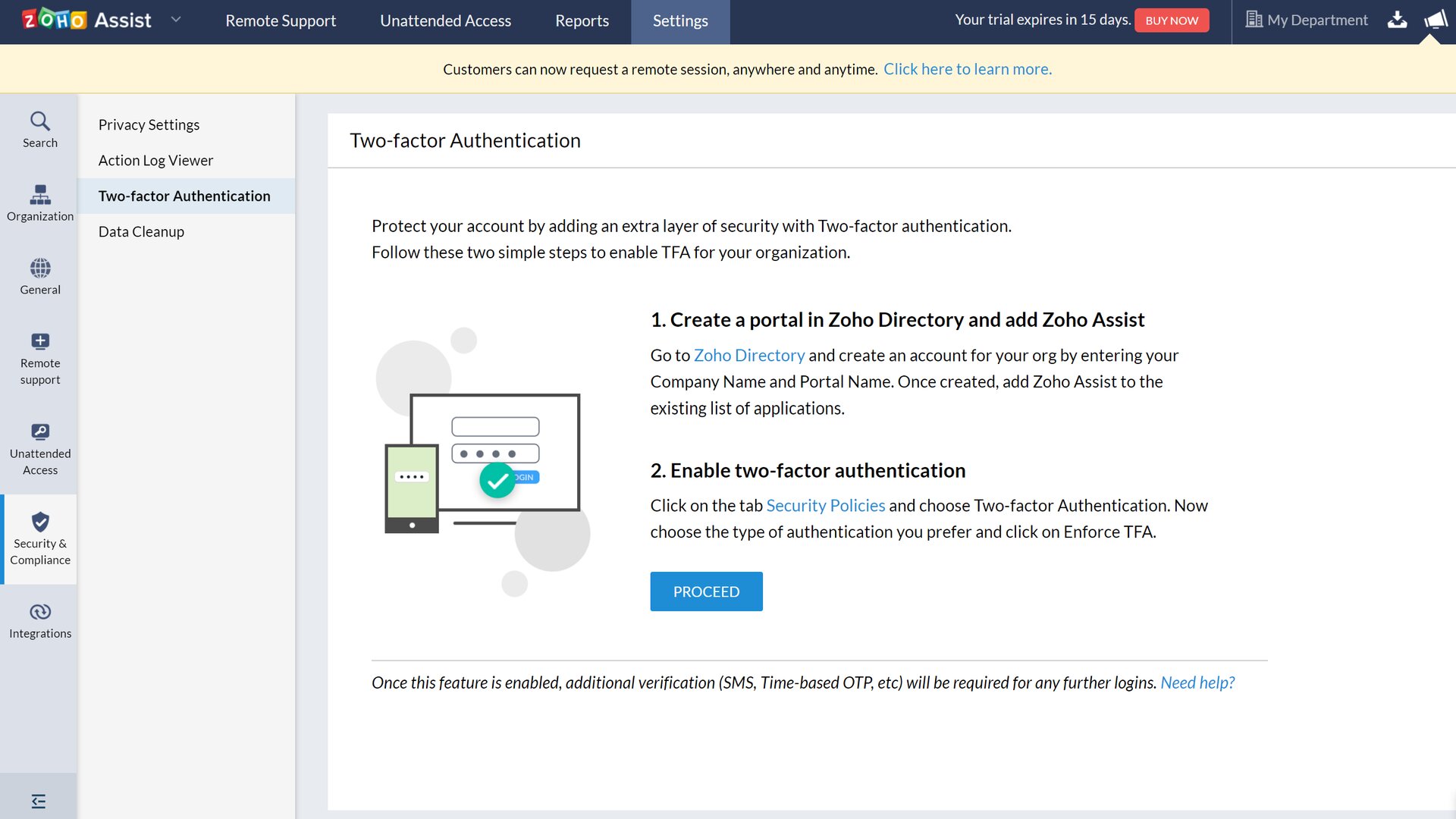Open Unattended Access sidebar section

click(40, 450)
